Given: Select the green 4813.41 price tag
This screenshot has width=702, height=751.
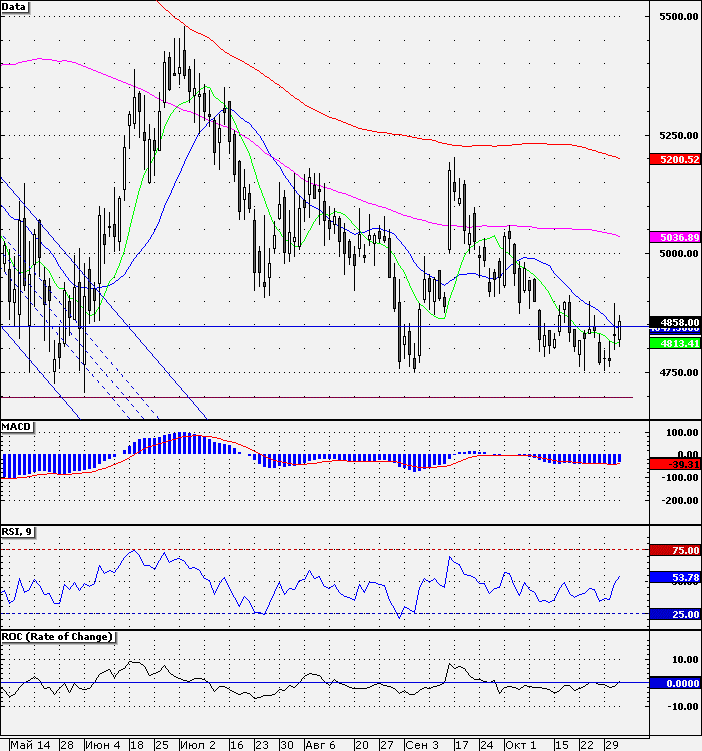Looking at the screenshot, I should coord(673,343).
